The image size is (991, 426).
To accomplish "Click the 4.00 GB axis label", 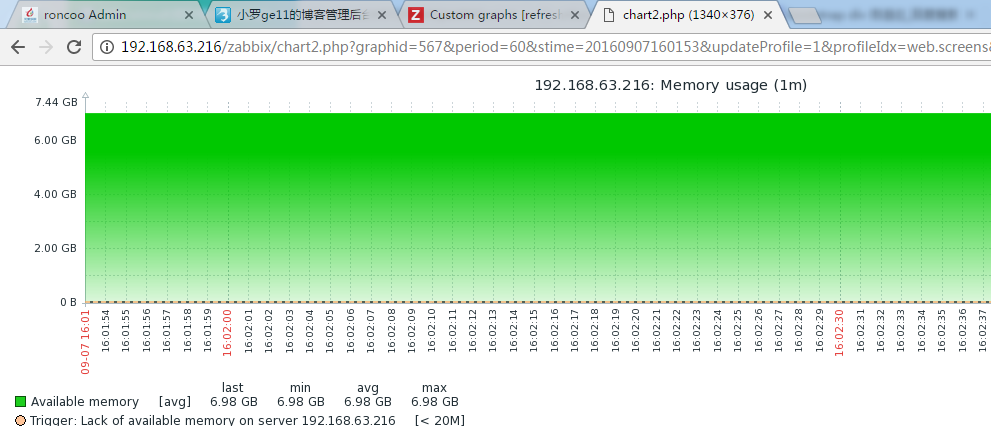I will click(x=55, y=194).
